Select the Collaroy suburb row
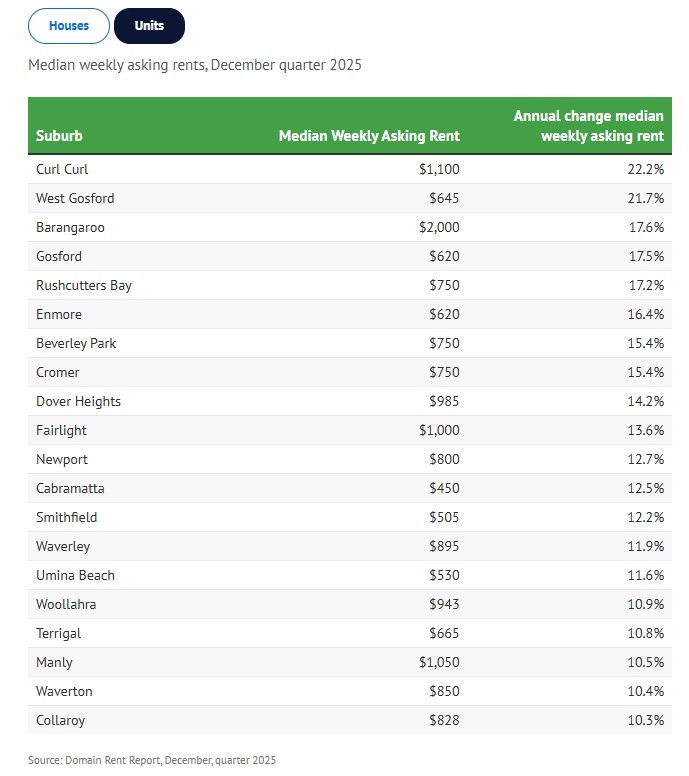Viewport: 689px width, 776px height. [x=349, y=720]
